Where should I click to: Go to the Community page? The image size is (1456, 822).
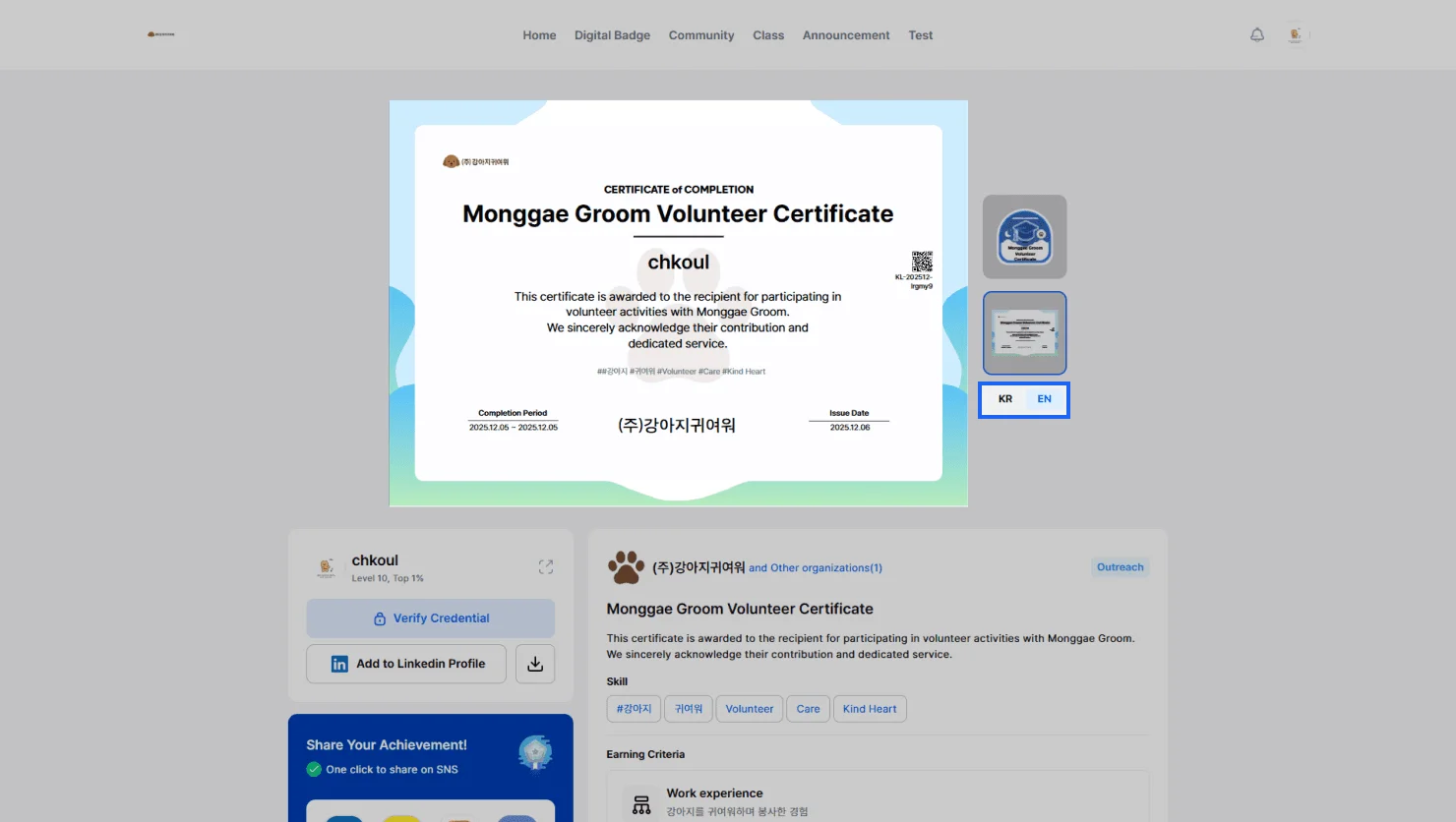(x=701, y=35)
